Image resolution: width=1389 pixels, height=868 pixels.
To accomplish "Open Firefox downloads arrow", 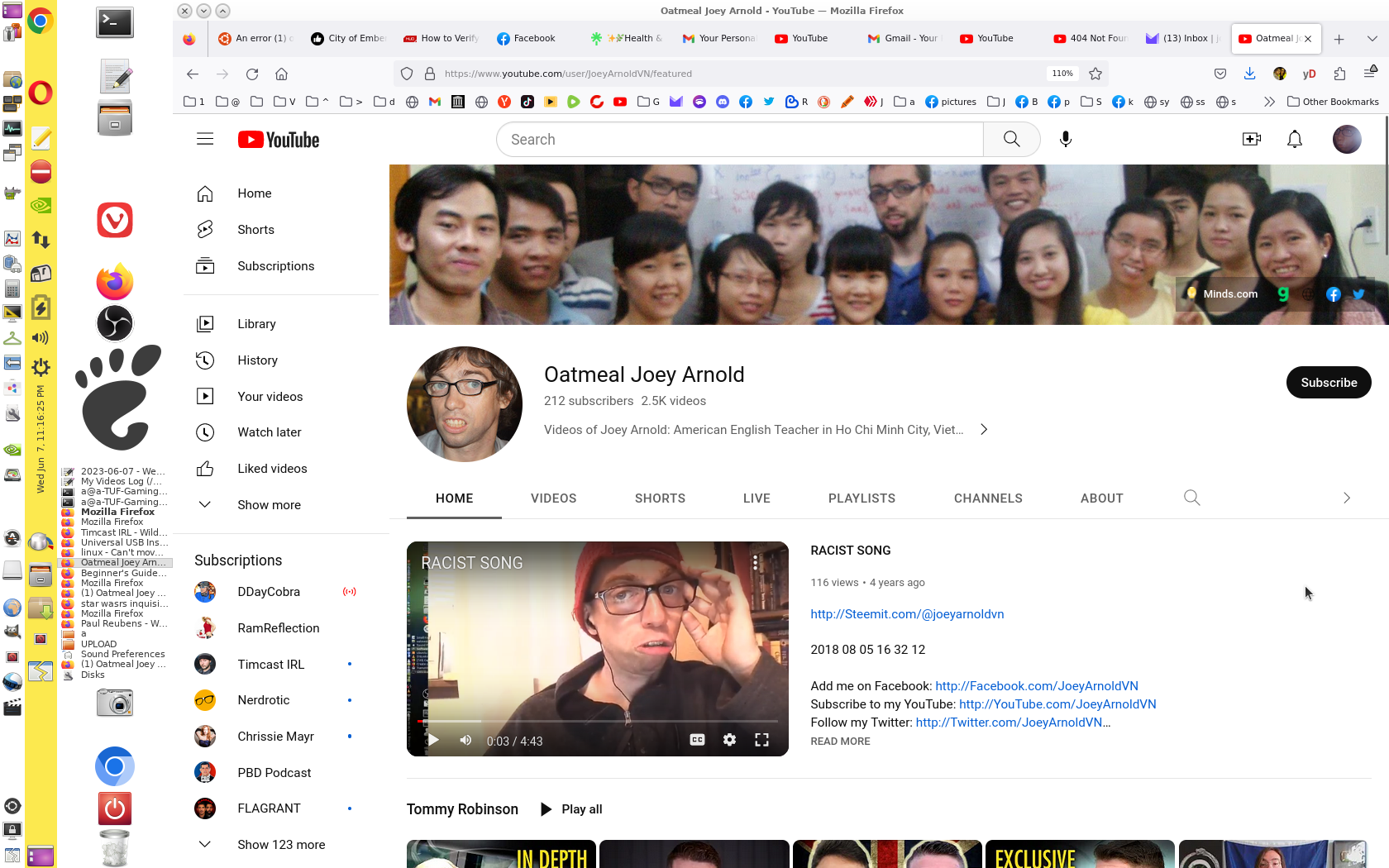I will pos(1249,74).
